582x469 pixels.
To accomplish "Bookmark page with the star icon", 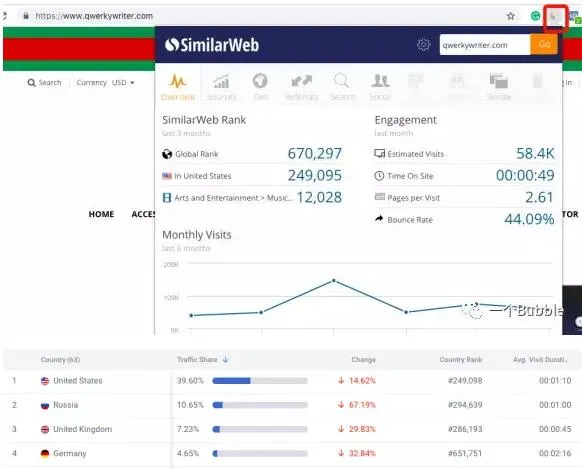I will [x=511, y=16].
